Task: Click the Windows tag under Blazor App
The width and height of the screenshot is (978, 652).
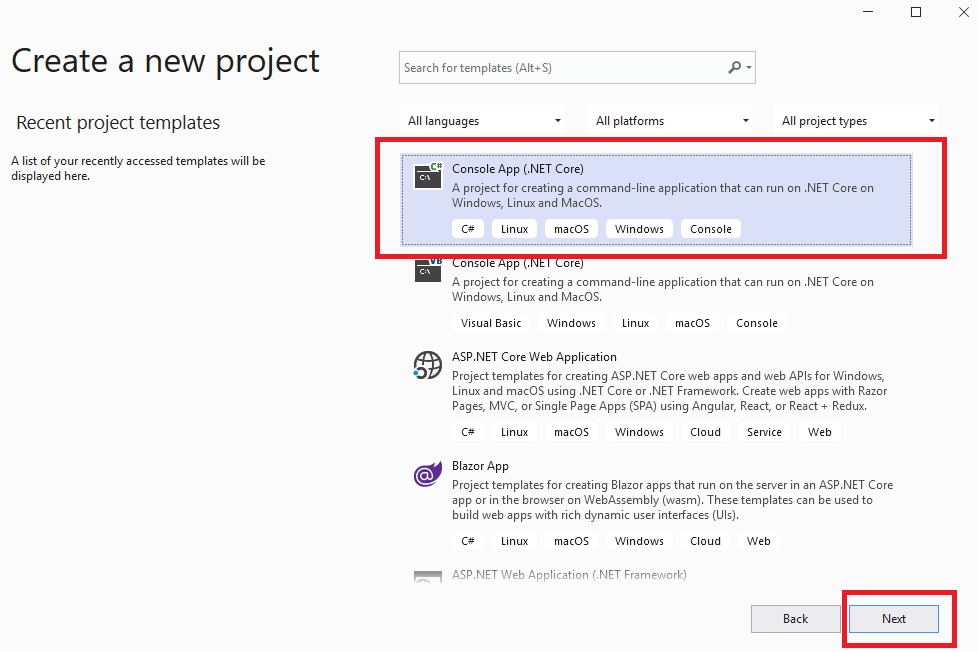Action: coord(639,541)
